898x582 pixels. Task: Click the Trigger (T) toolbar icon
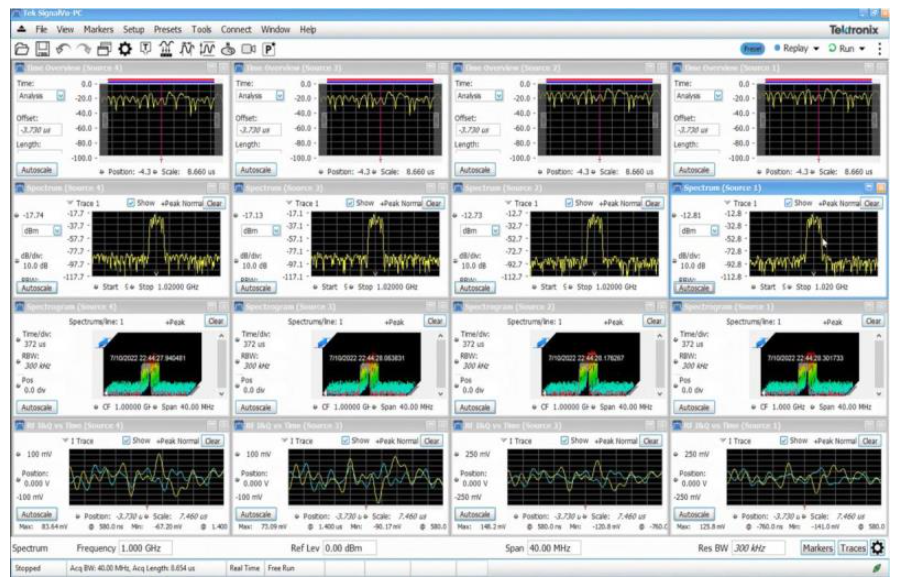click(145, 49)
